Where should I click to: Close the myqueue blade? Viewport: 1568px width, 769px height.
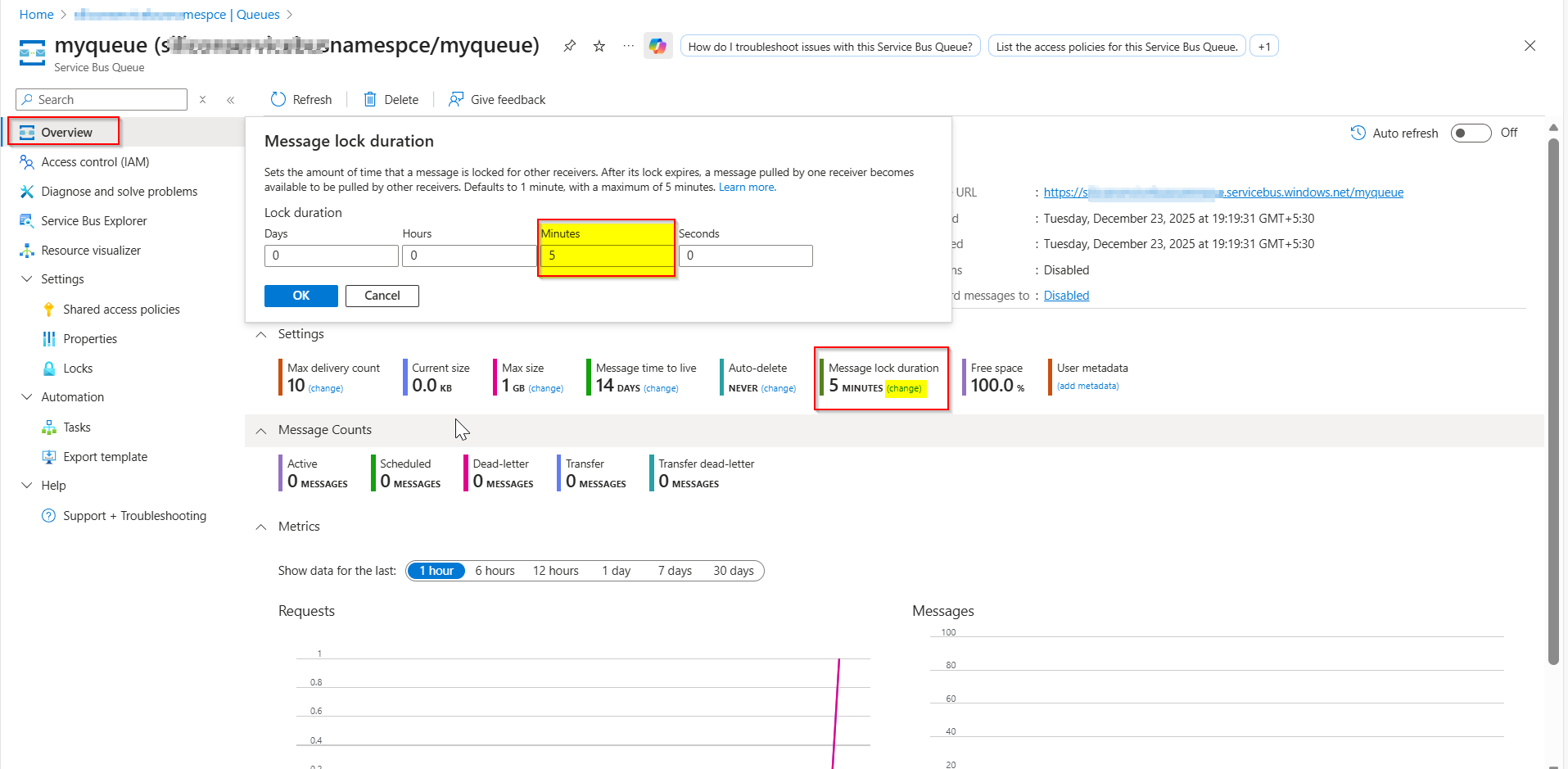[1530, 46]
